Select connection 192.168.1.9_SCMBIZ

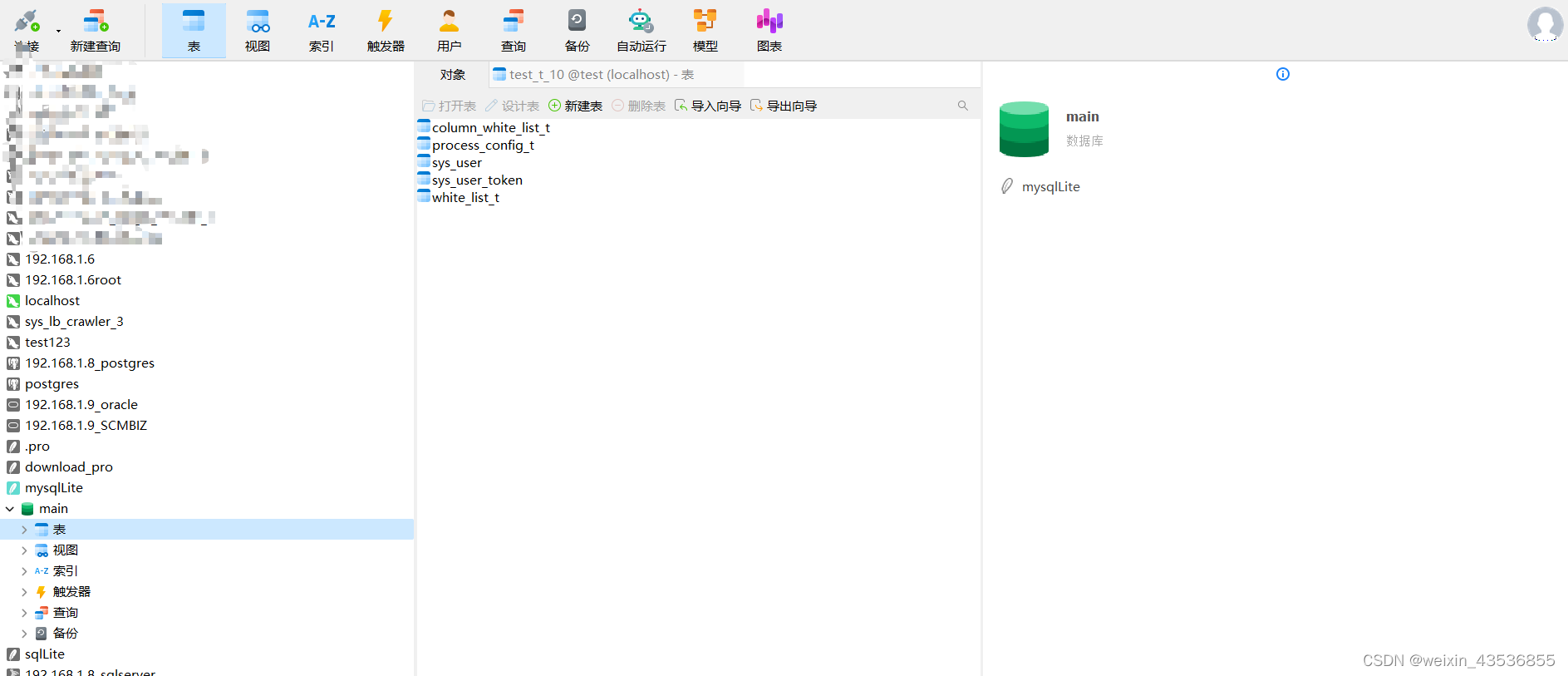pos(86,426)
